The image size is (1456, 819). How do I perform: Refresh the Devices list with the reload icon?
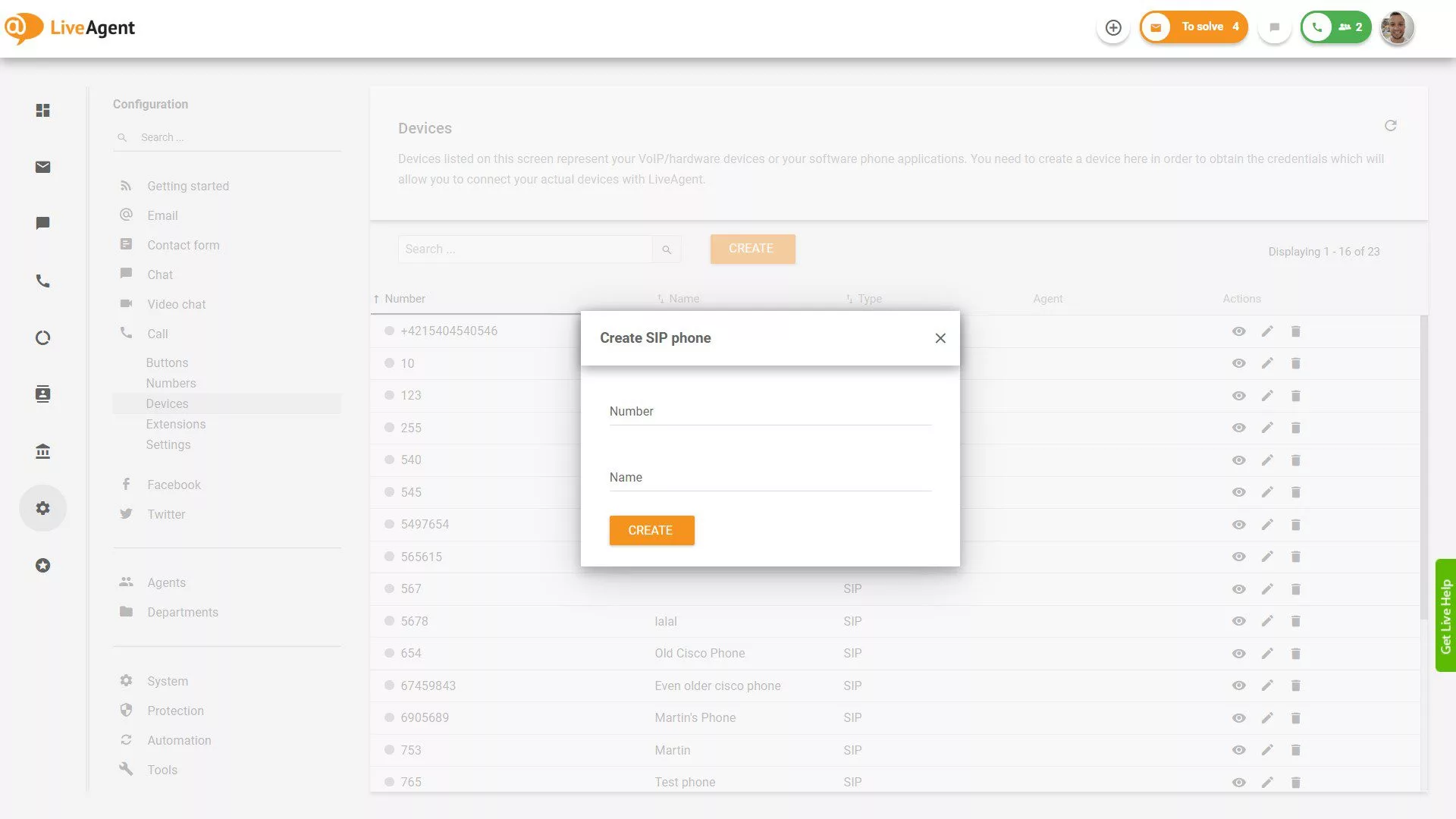coord(1390,126)
